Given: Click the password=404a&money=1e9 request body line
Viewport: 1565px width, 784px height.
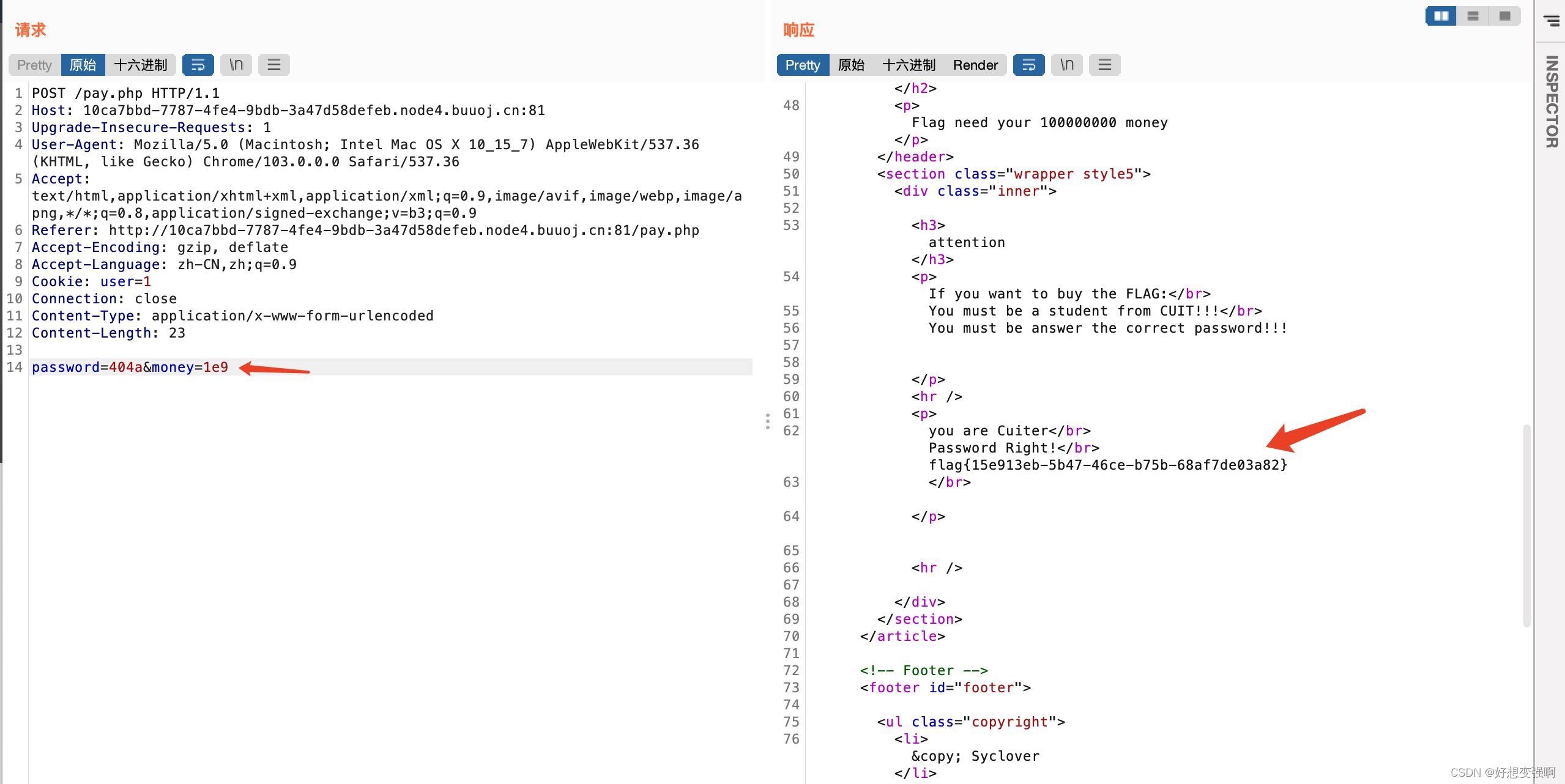Looking at the screenshot, I should pos(130,367).
